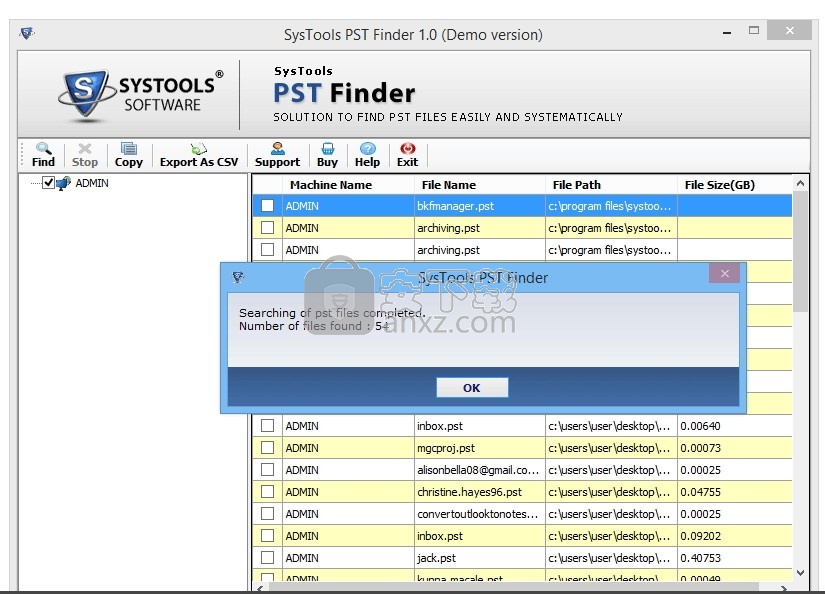Maximize the PST Finder main window
The height and width of the screenshot is (594, 825).
(x=754, y=31)
